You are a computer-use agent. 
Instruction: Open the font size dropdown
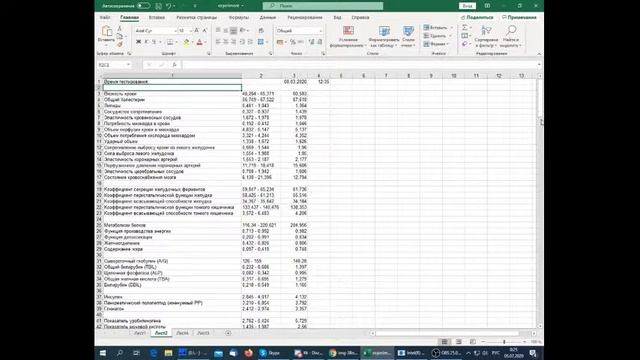tap(190, 31)
